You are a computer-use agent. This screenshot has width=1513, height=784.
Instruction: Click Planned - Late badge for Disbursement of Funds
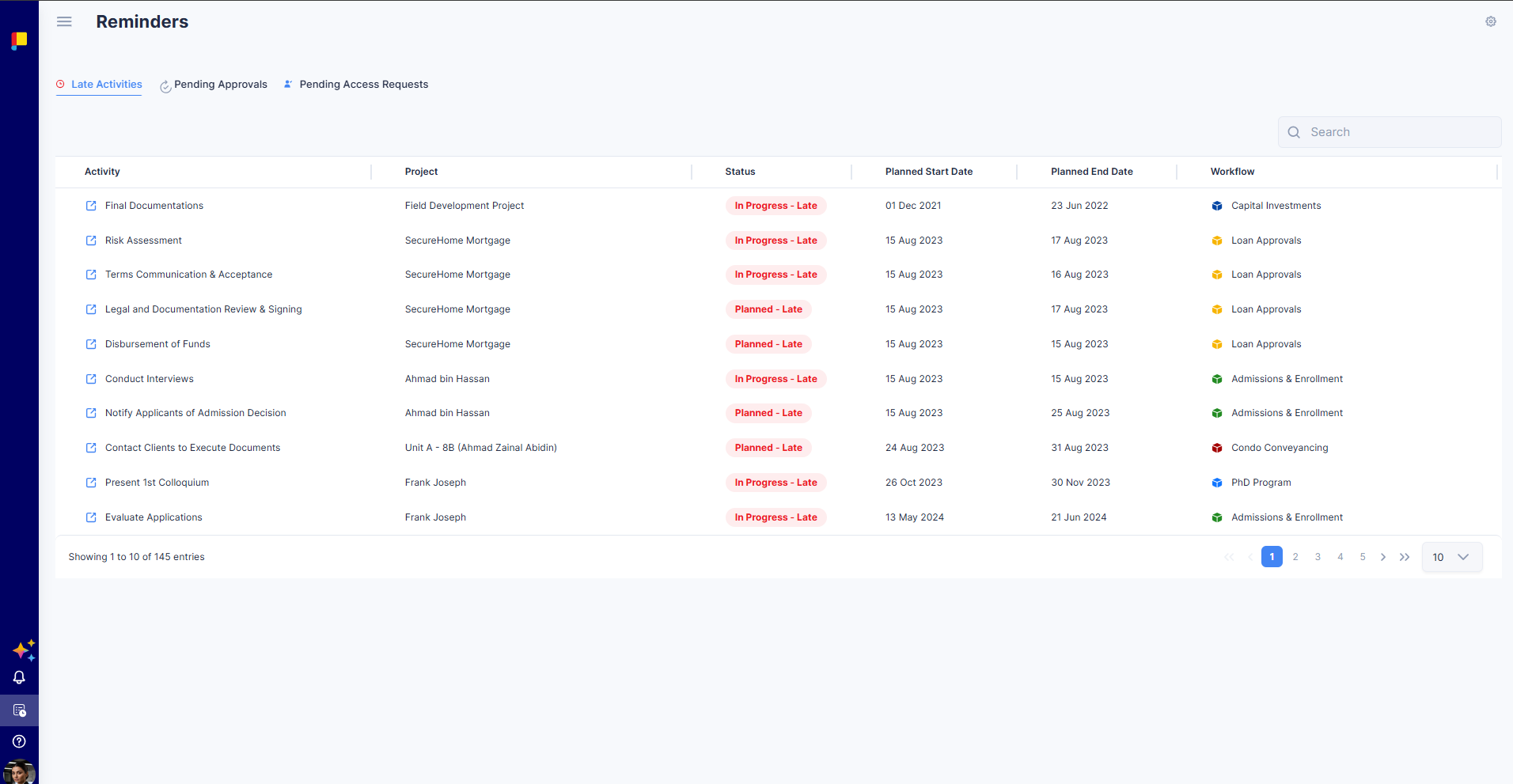768,344
